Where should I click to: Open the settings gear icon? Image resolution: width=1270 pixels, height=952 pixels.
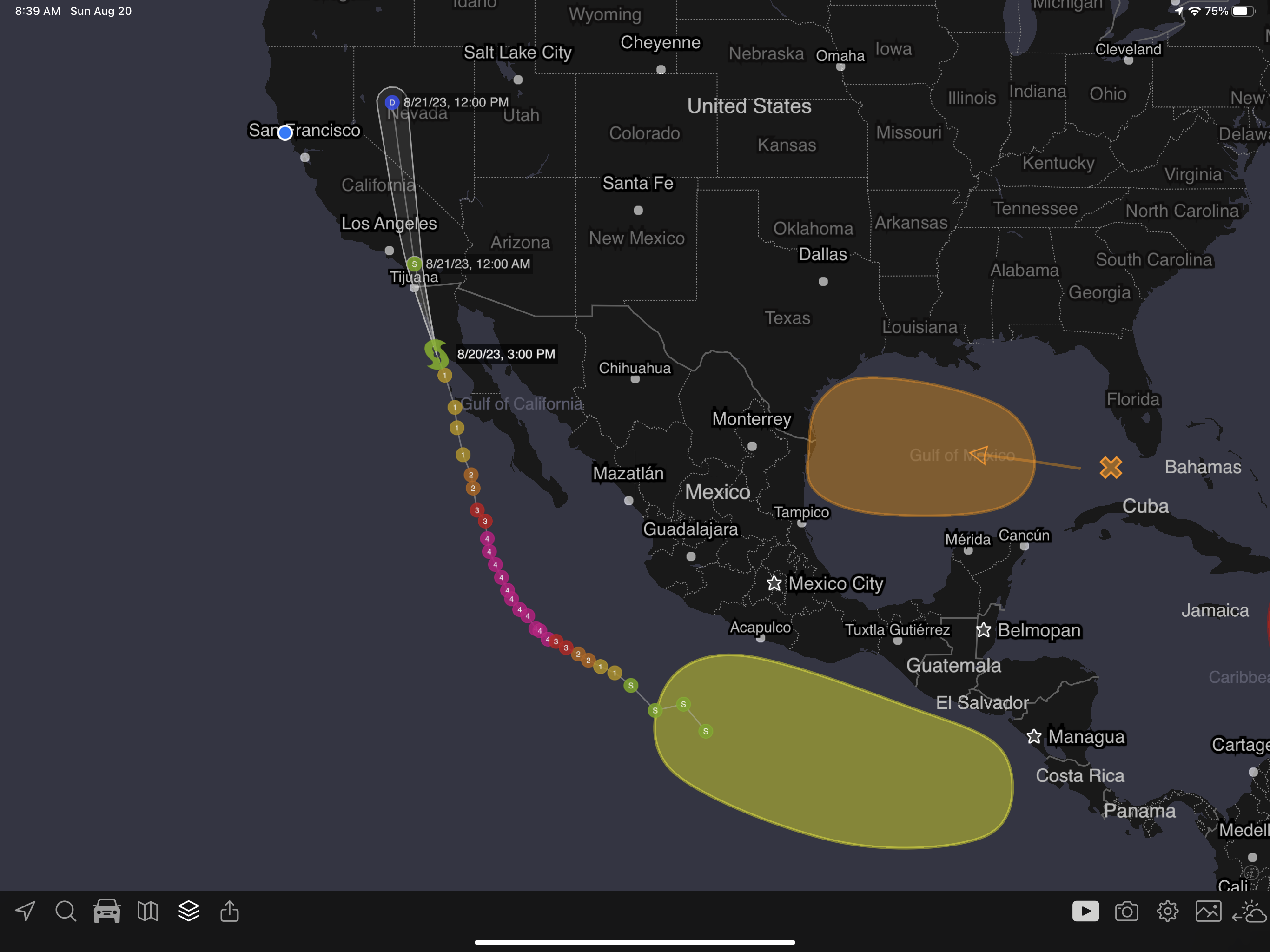pyautogui.click(x=1167, y=911)
